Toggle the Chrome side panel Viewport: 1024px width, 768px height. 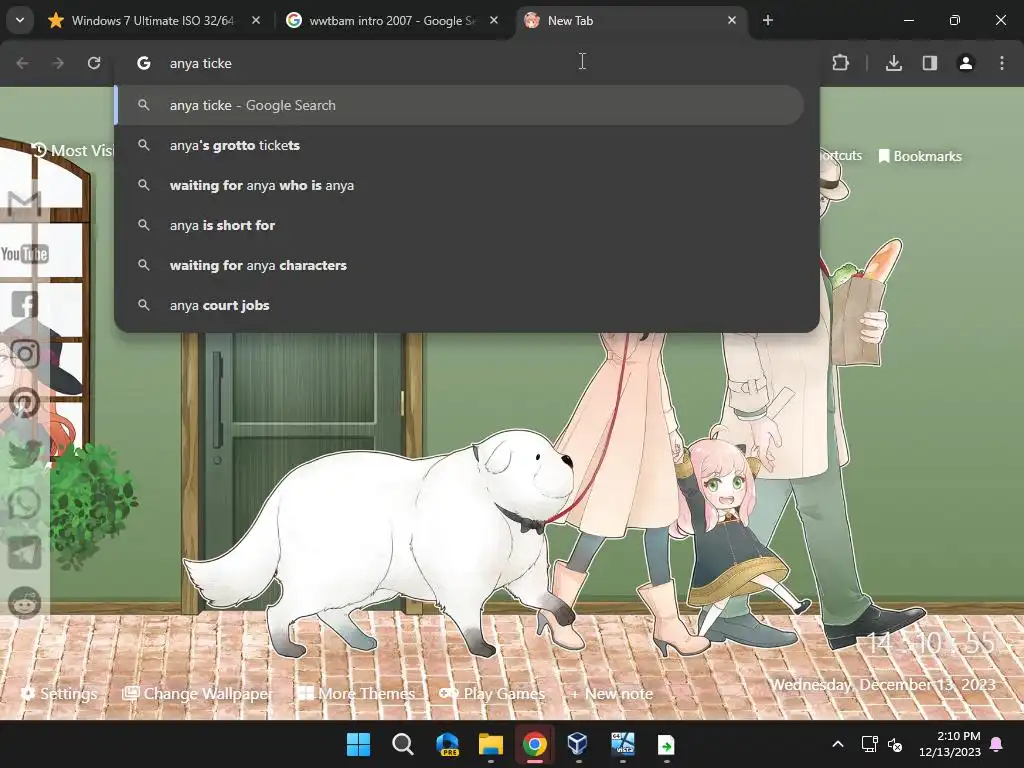click(x=930, y=63)
